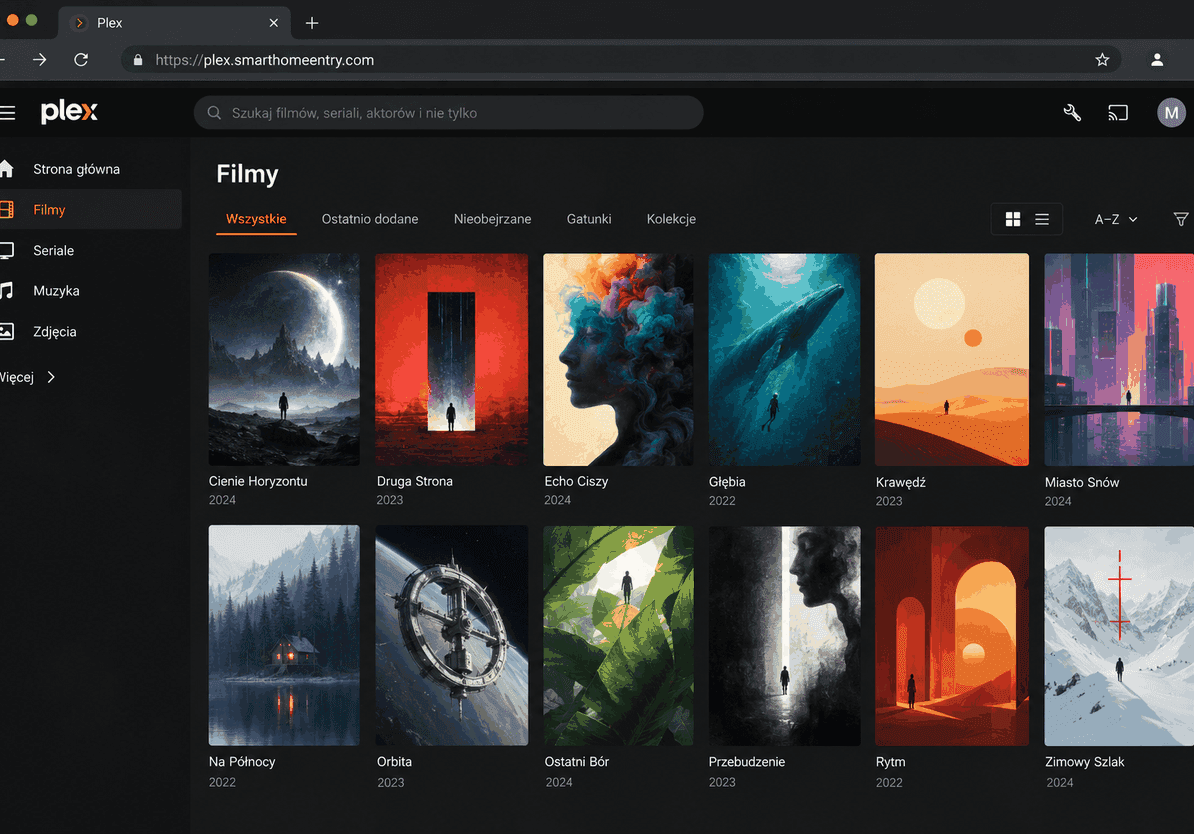Open server settings wrench icon
The width and height of the screenshot is (1194, 834).
[1072, 113]
